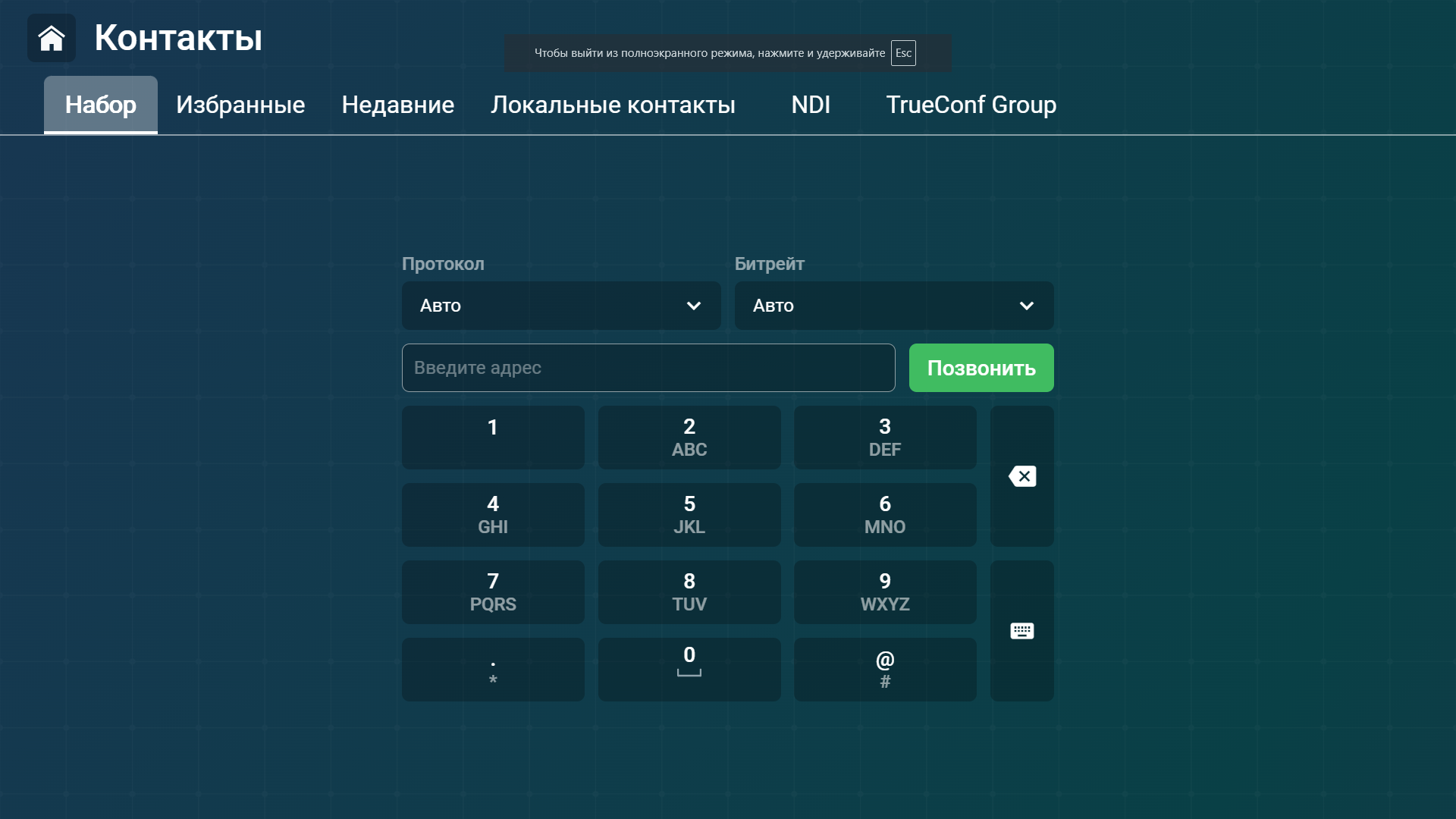1456x819 pixels.
Task: Open on-screen keyboard icon
Action: [x=1021, y=631]
